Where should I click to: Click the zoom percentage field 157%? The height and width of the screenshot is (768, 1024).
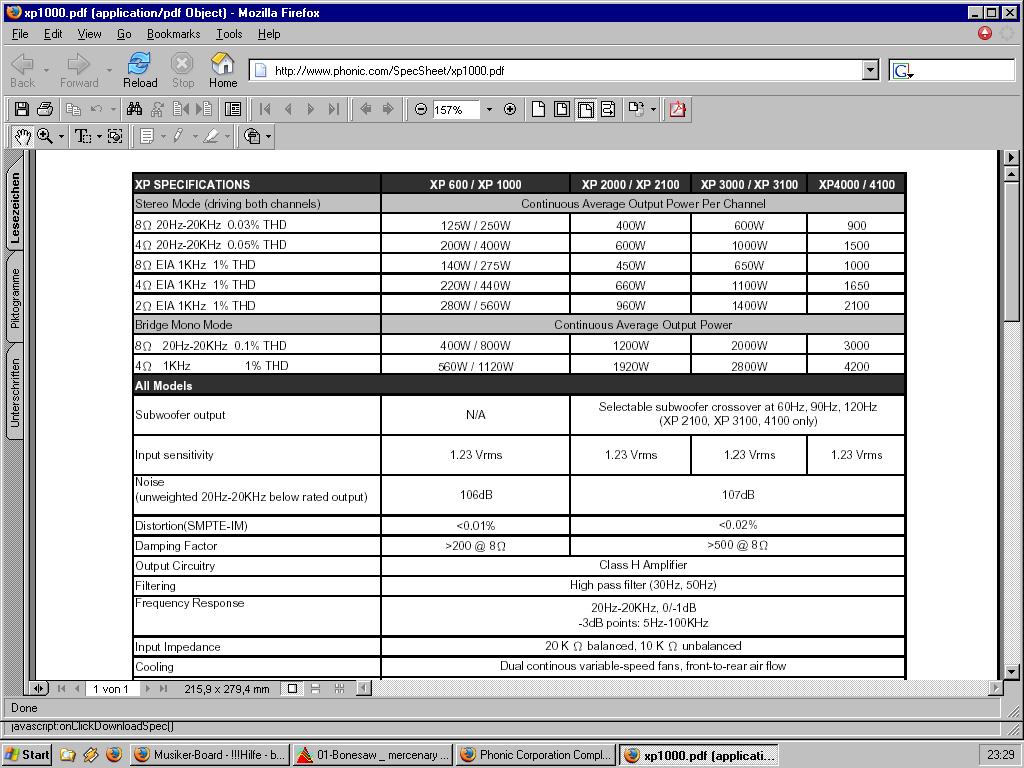(x=455, y=110)
